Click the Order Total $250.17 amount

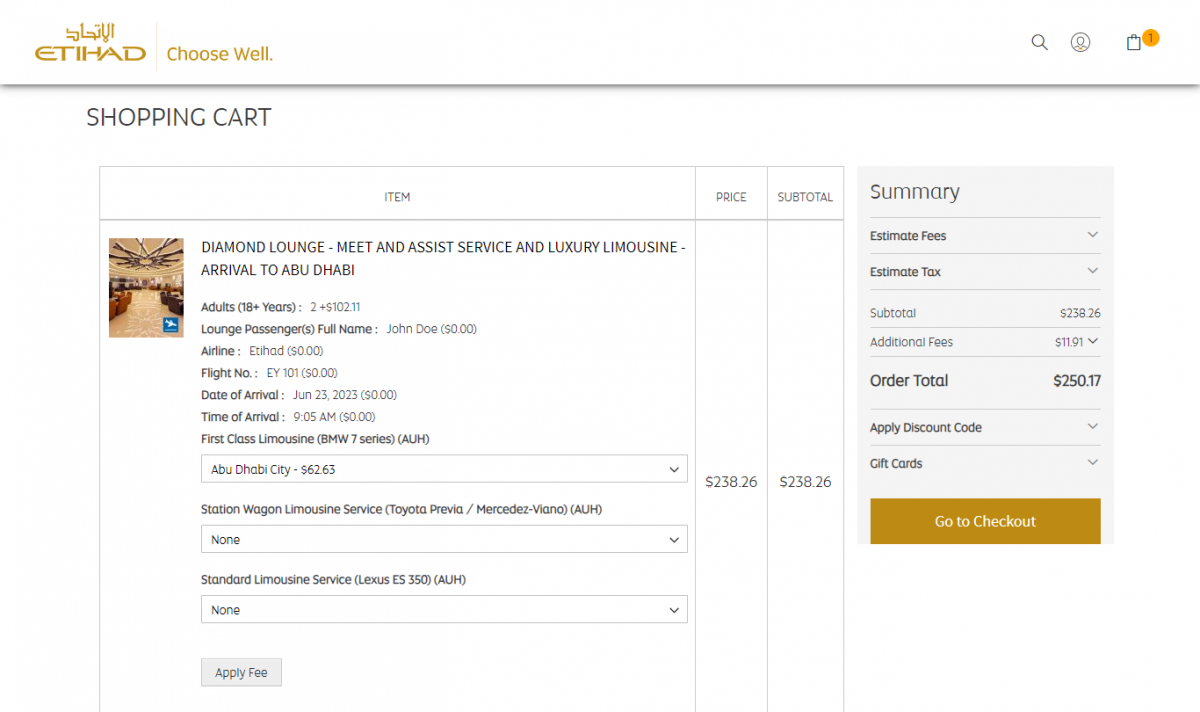1077,381
